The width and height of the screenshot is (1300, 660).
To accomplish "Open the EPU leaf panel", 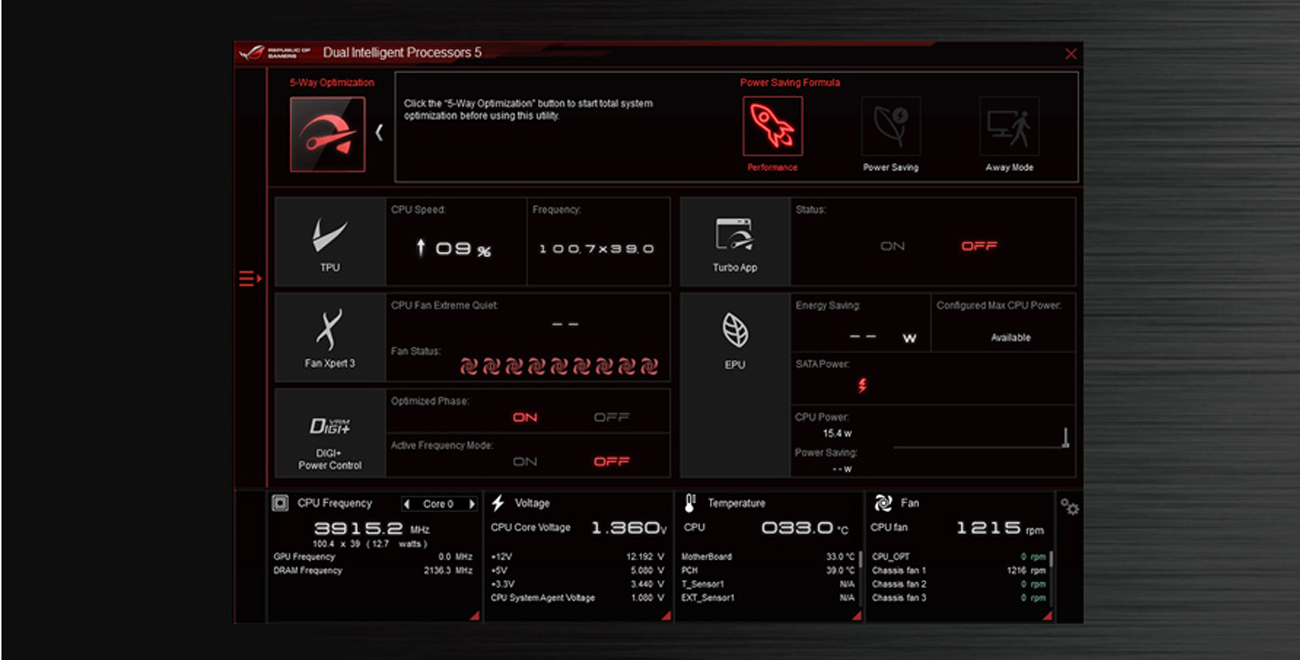I will (735, 386).
